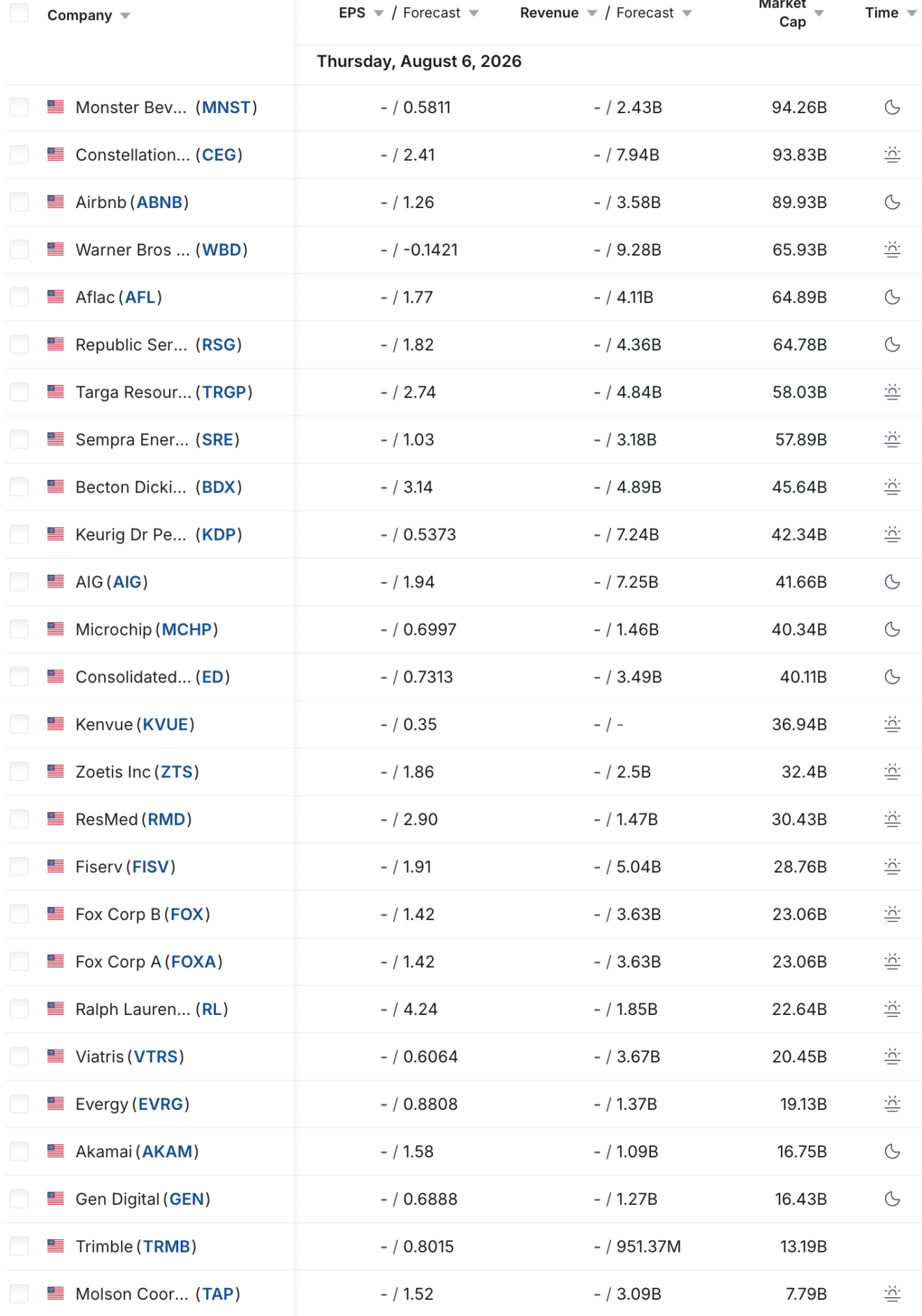The image size is (922, 1316).
Task: Click the Thursday, August 6, 2026 date header
Action: coord(419,61)
